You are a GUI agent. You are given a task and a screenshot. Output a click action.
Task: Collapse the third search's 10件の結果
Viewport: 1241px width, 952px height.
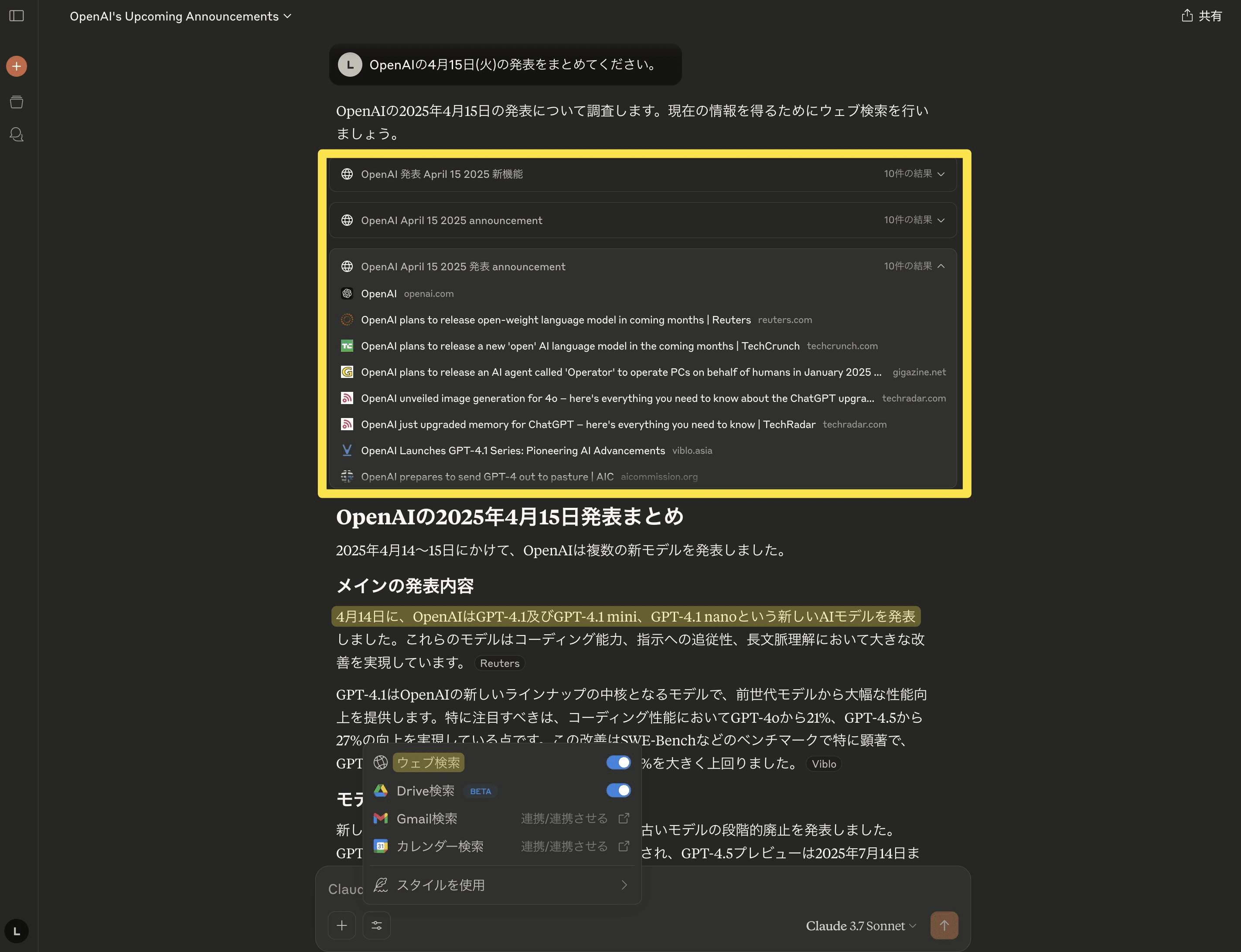coord(914,266)
